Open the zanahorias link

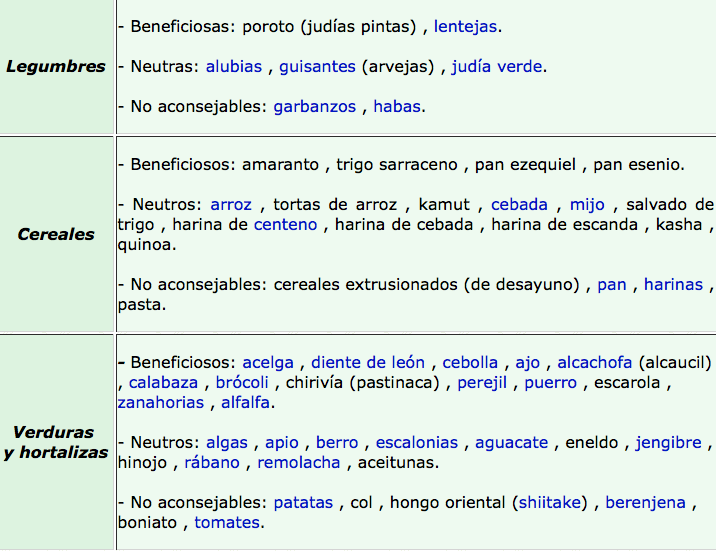(161, 403)
